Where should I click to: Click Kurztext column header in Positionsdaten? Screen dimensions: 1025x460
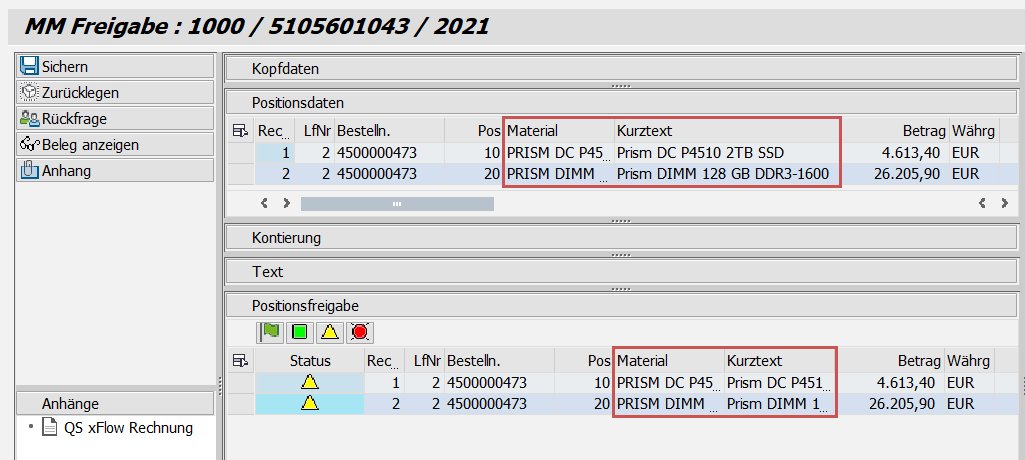pos(727,131)
